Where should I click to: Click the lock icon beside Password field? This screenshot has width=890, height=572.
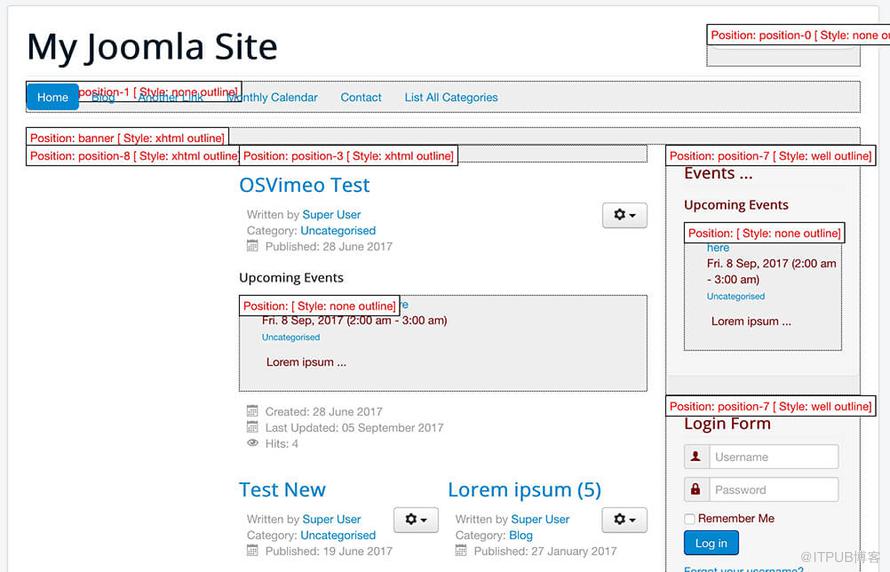click(x=696, y=489)
